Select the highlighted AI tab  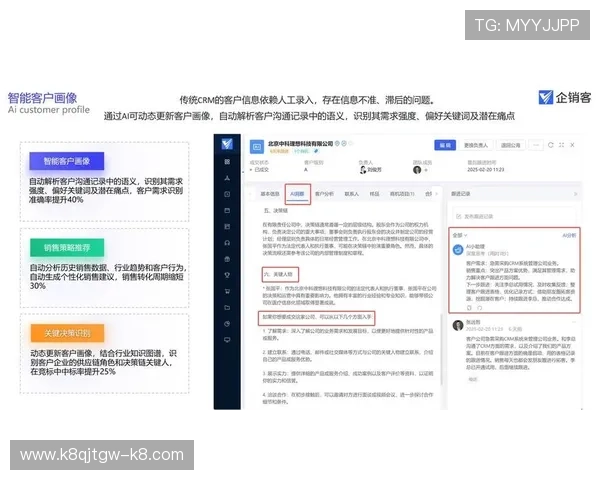pyautogui.click(x=297, y=194)
